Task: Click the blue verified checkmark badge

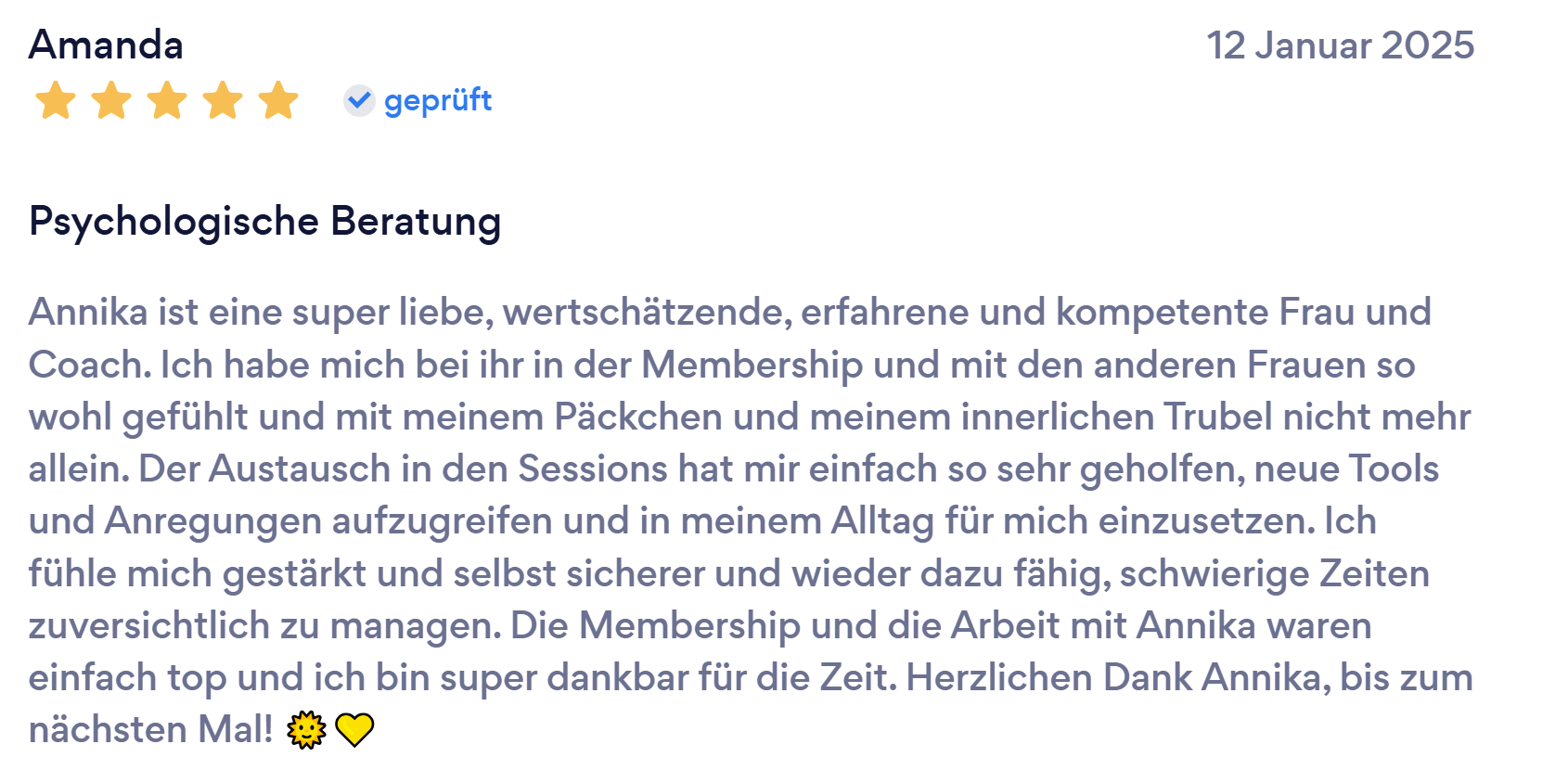Action: tap(359, 100)
